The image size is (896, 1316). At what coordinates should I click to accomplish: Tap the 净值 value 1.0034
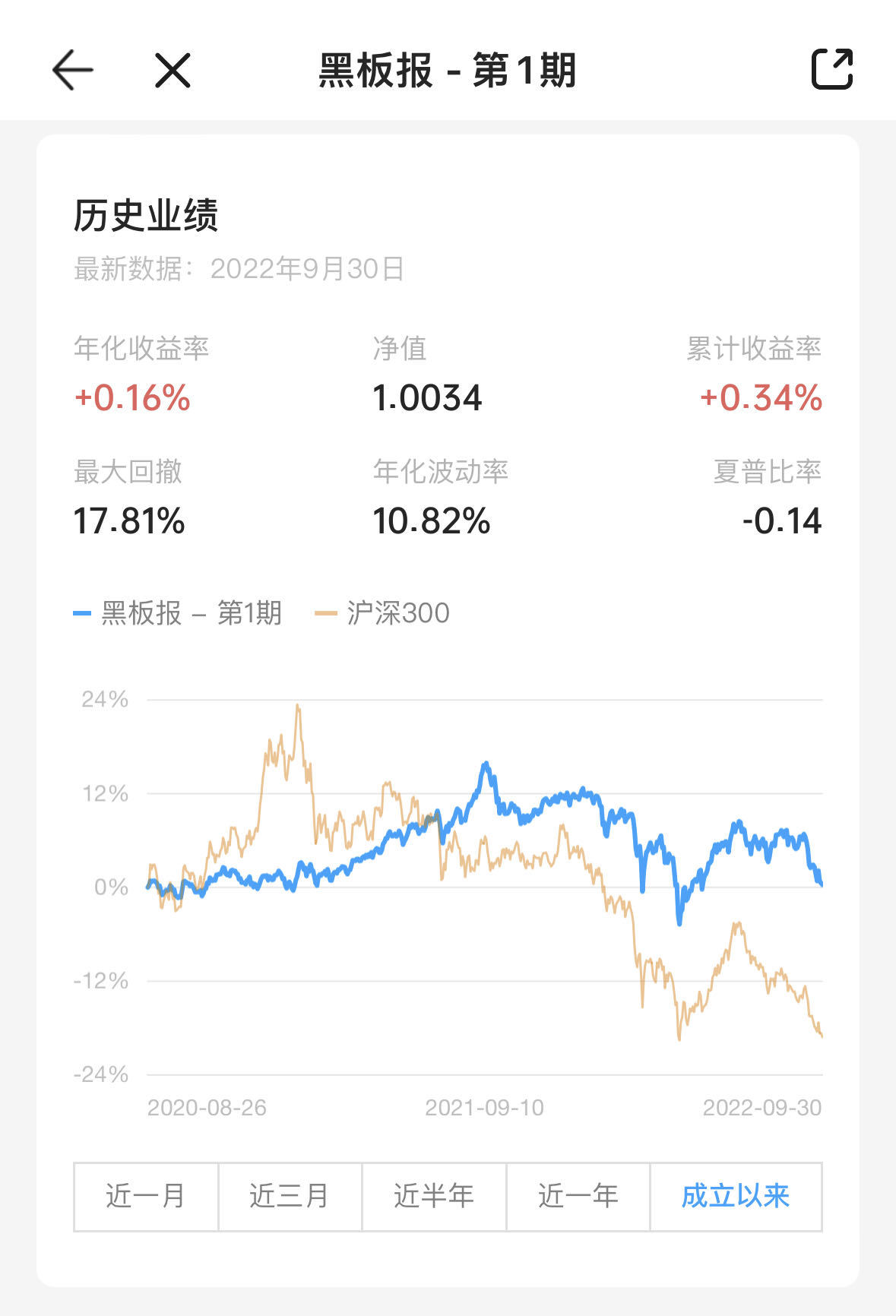click(427, 398)
